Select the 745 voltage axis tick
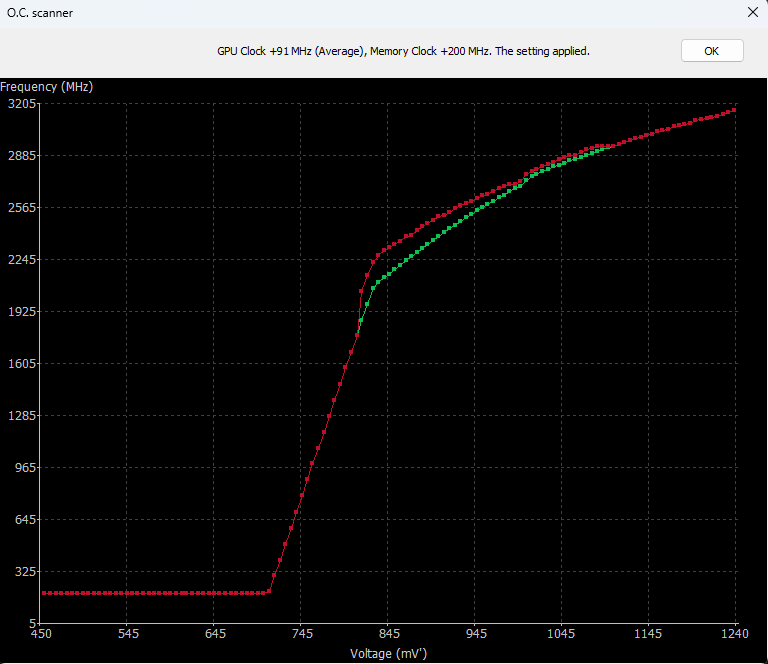 [302, 633]
